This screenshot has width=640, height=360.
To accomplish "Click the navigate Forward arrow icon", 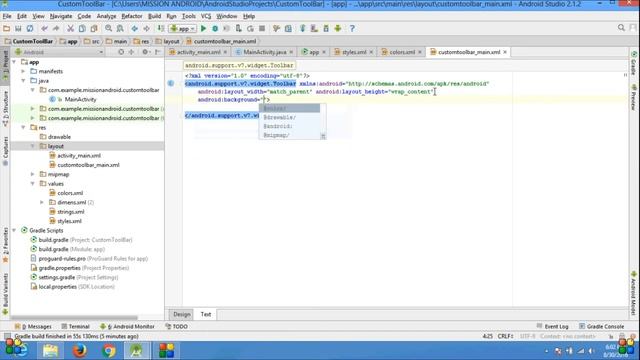I will pos(146,29).
